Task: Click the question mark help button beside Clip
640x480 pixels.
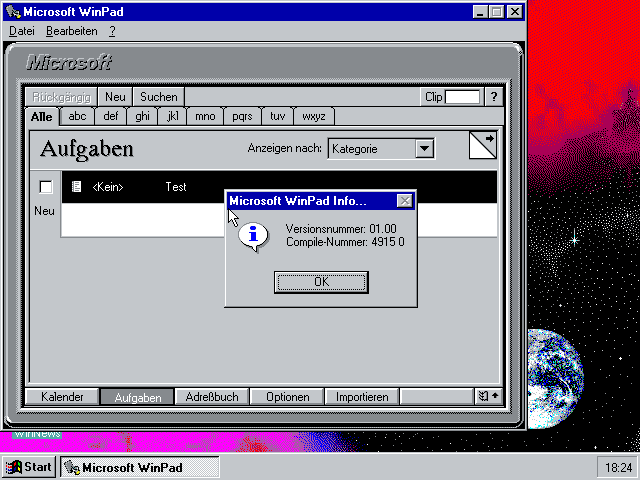Action: [493, 97]
